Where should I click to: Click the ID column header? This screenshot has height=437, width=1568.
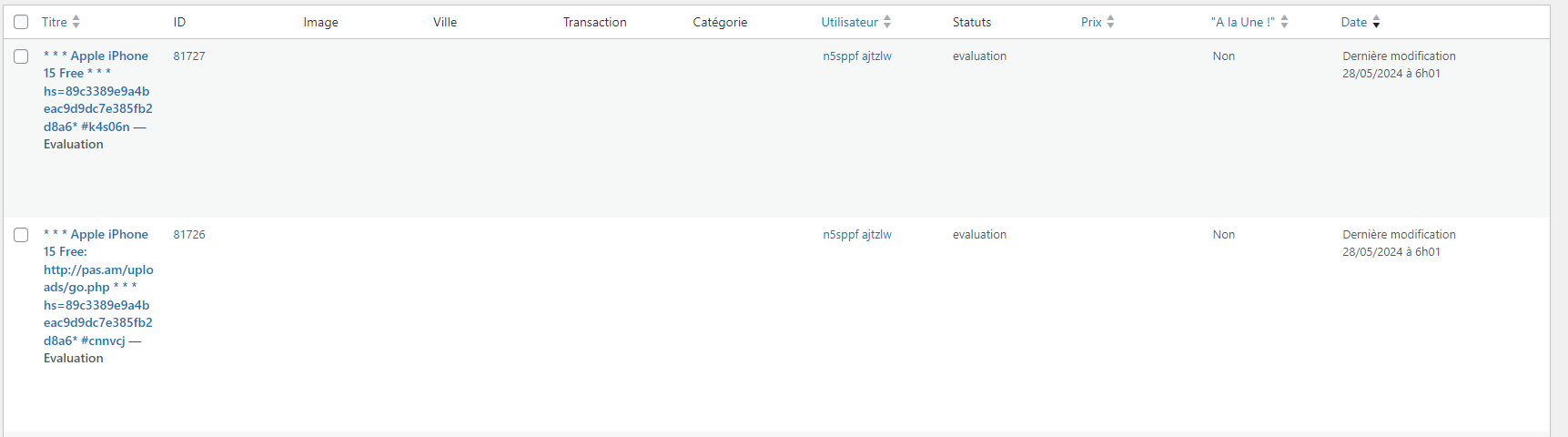179,22
